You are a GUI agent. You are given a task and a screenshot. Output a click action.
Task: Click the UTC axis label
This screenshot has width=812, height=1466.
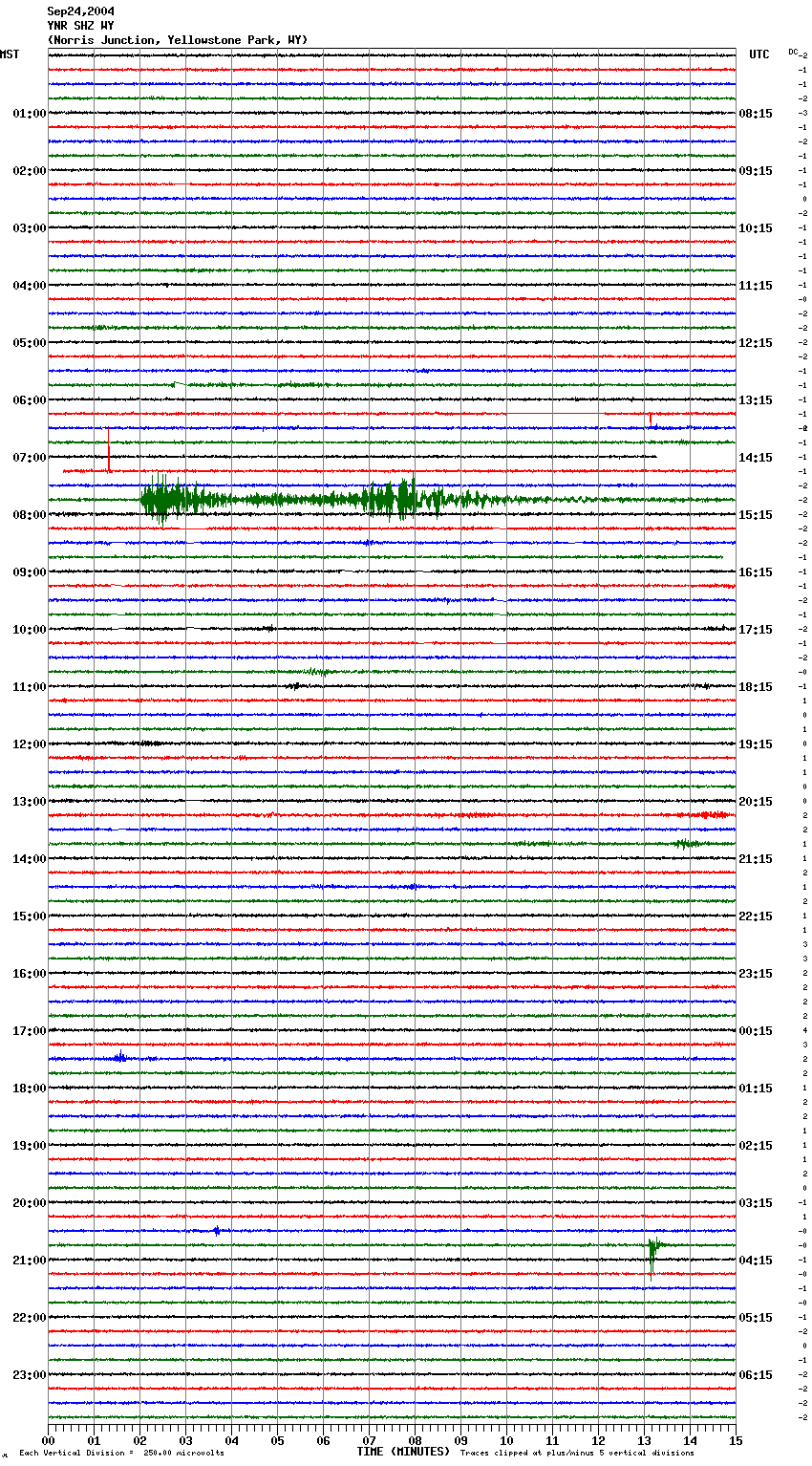(x=759, y=54)
